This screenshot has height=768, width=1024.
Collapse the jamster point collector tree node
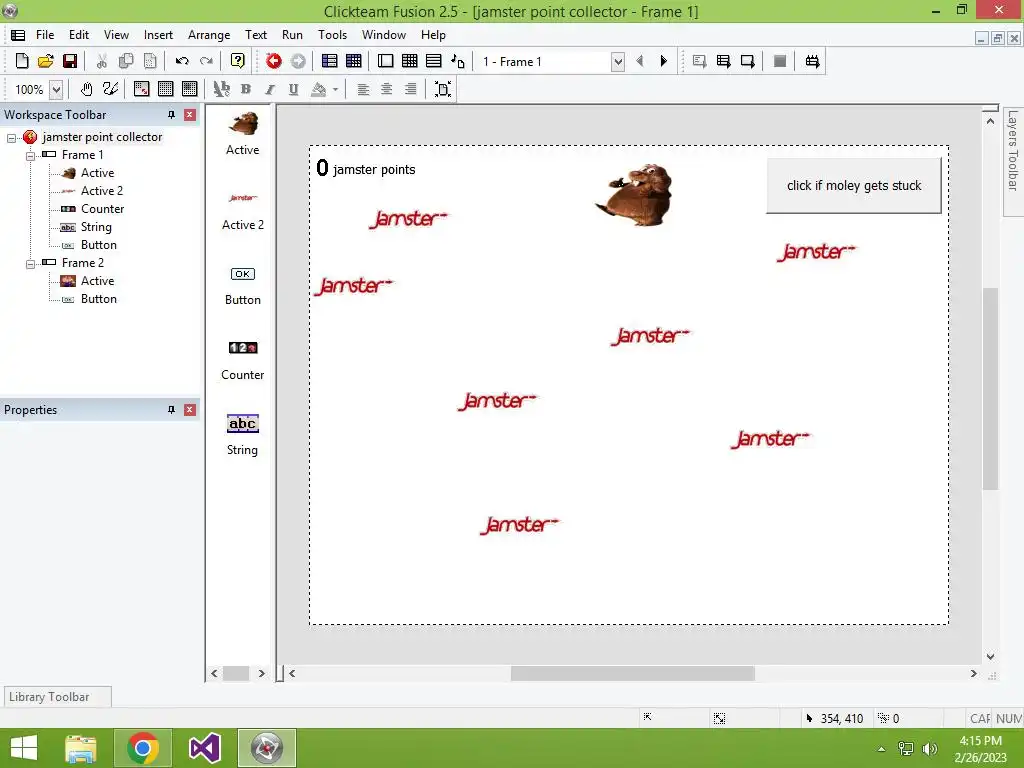point(11,138)
